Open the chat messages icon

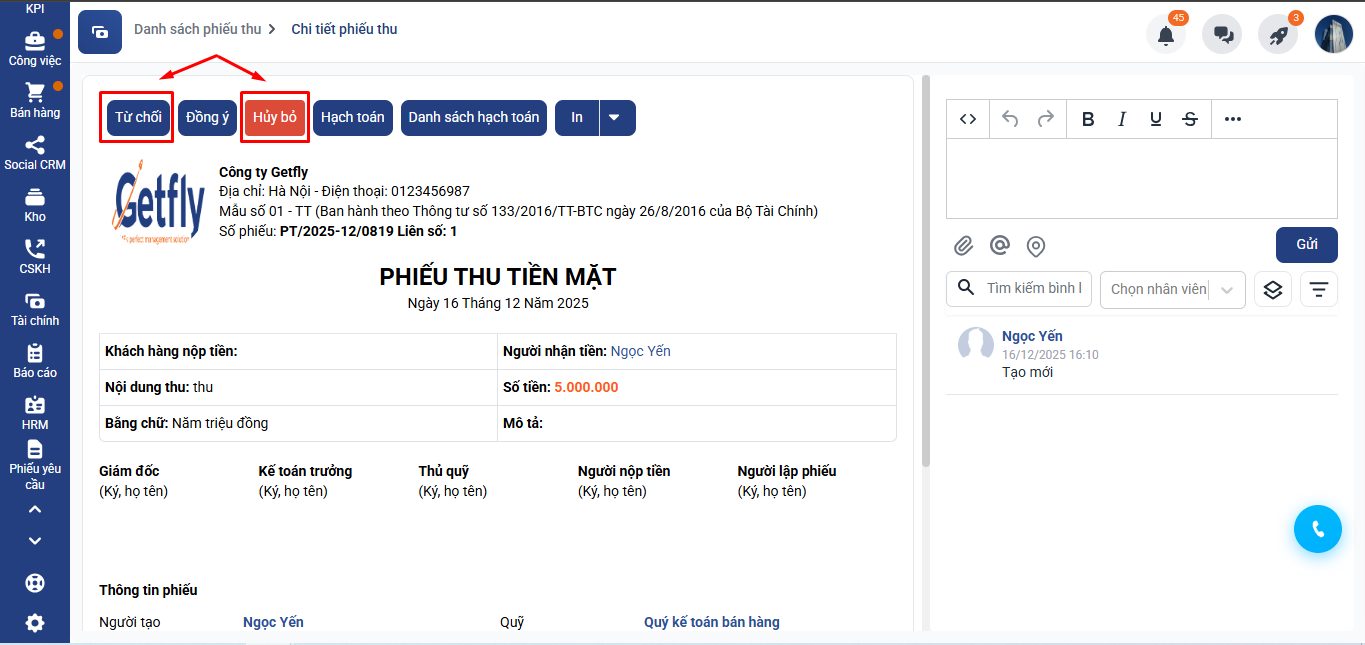tap(1222, 34)
